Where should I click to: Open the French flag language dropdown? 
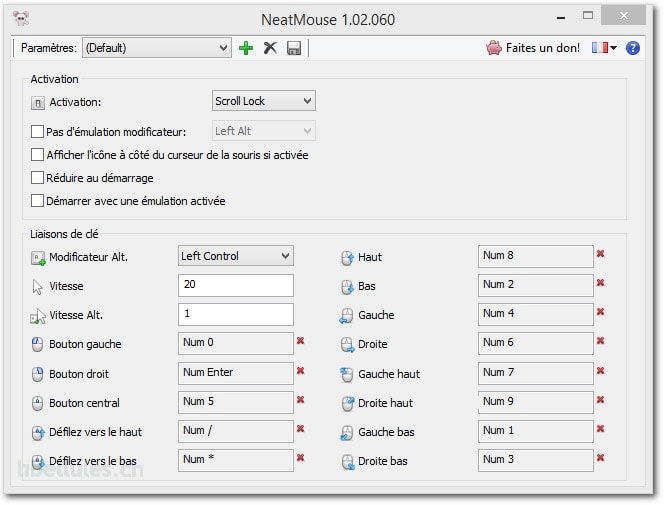pos(604,48)
